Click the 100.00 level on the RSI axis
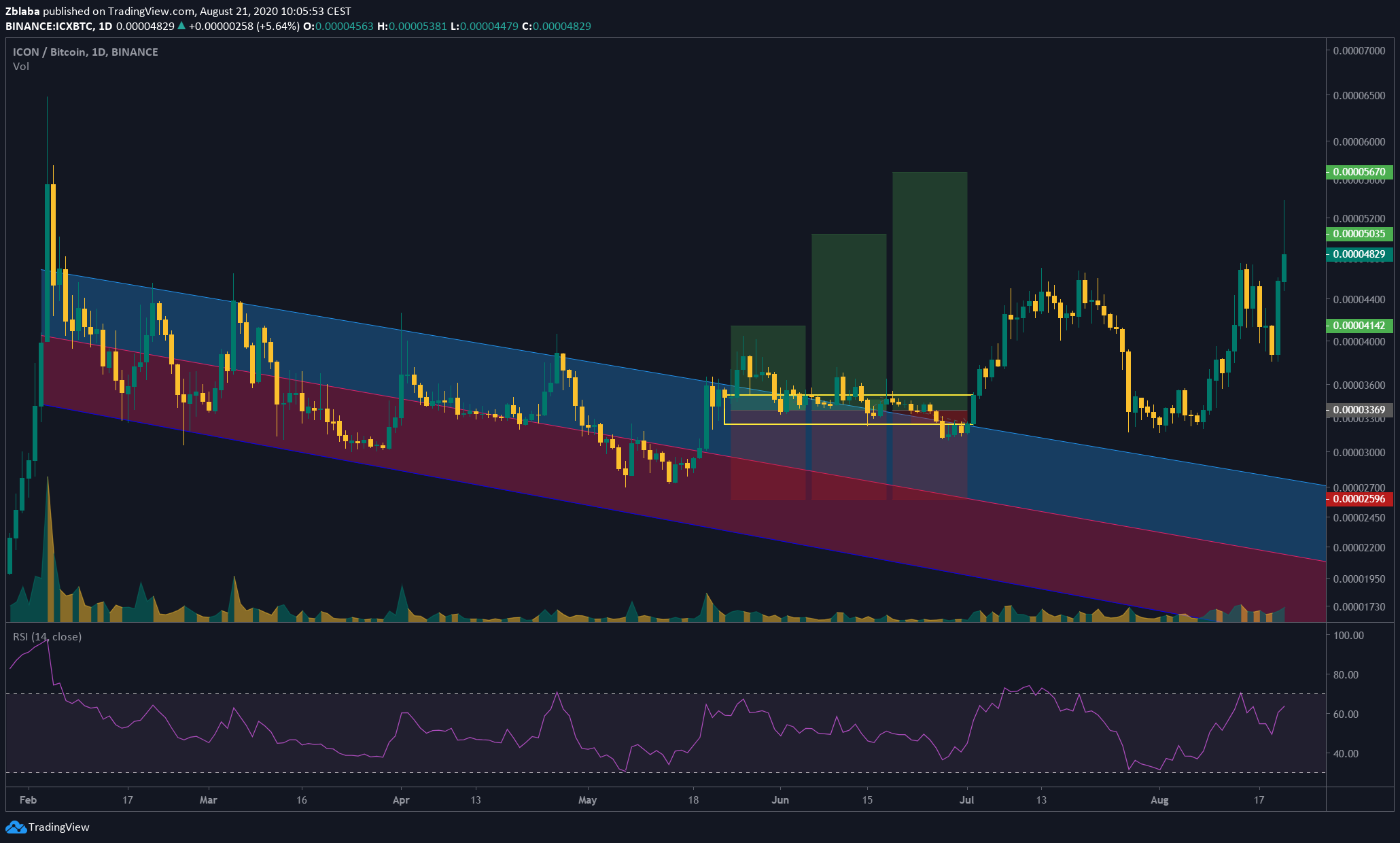1400x843 pixels. [1349, 636]
